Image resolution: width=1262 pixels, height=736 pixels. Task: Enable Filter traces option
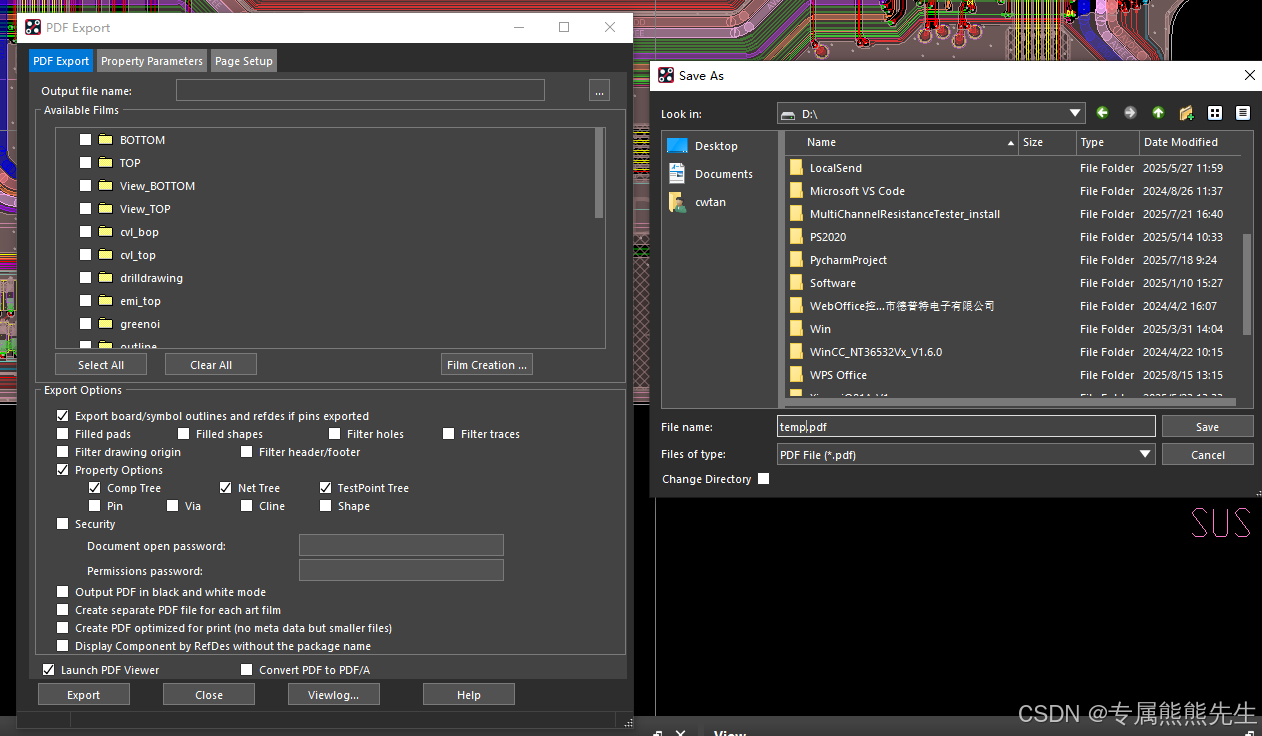449,434
